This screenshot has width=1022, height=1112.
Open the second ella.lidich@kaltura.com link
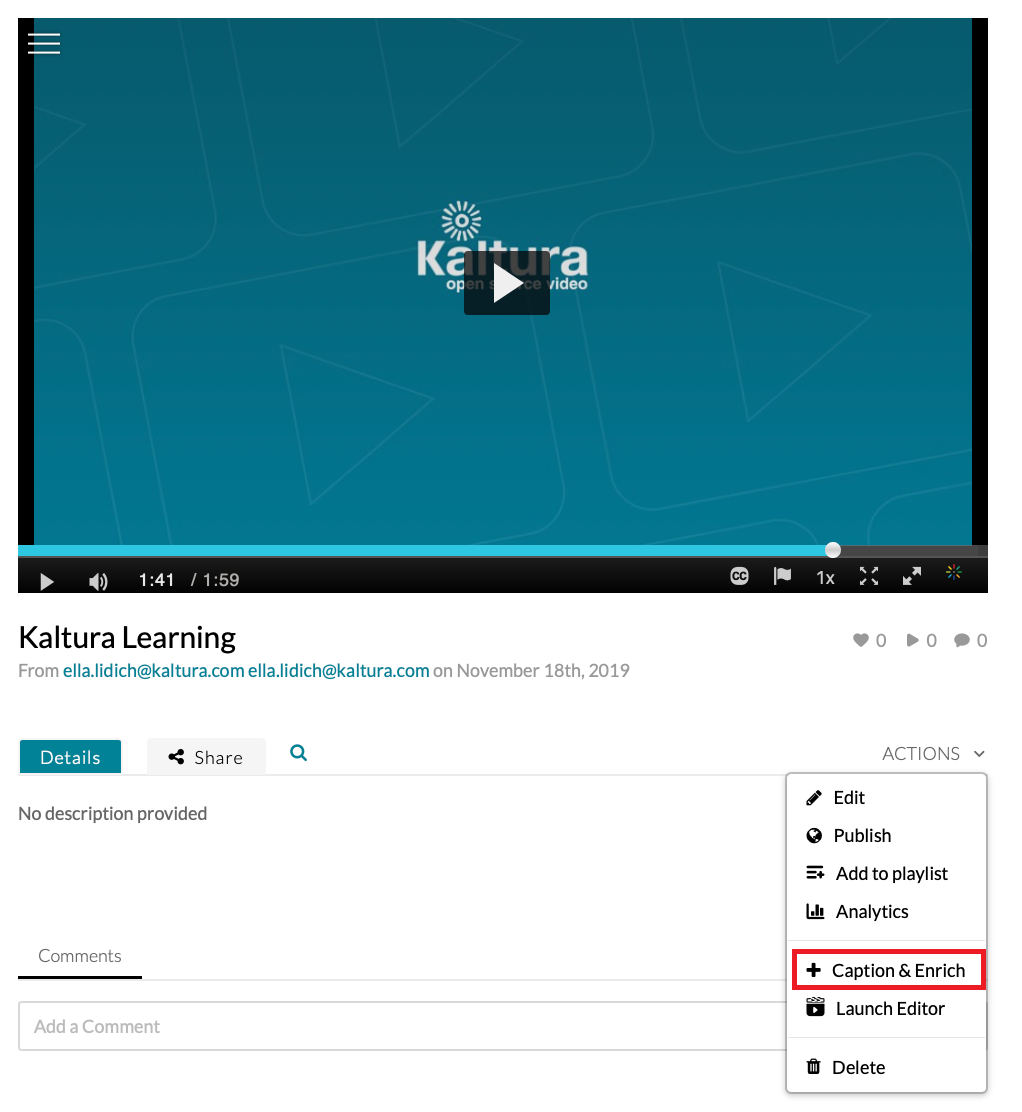click(338, 670)
